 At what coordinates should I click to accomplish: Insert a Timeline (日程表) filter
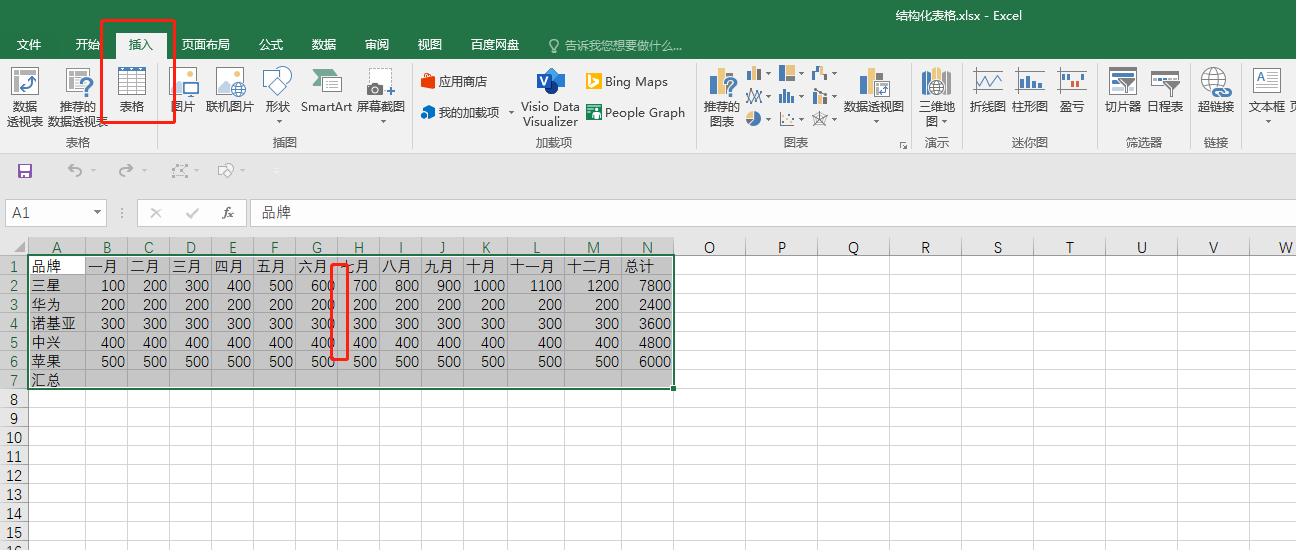[x=1165, y=90]
